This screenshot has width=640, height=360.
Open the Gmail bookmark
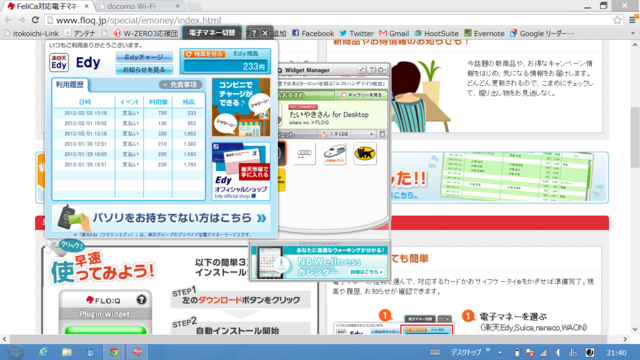pyautogui.click(x=394, y=33)
